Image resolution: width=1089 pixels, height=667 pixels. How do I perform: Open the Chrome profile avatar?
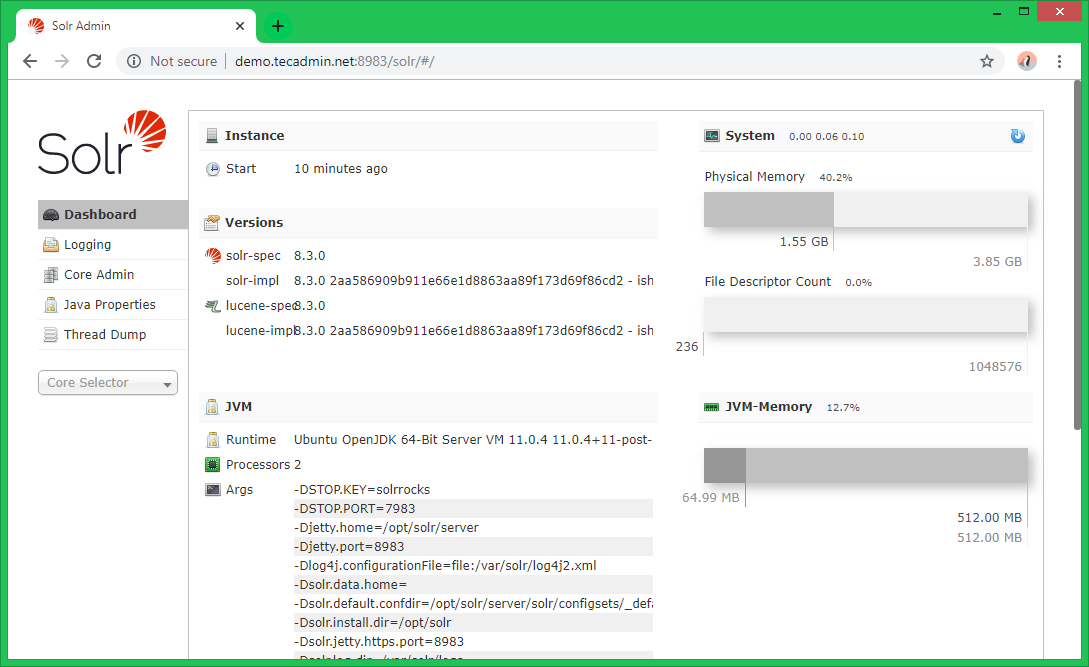1026,61
